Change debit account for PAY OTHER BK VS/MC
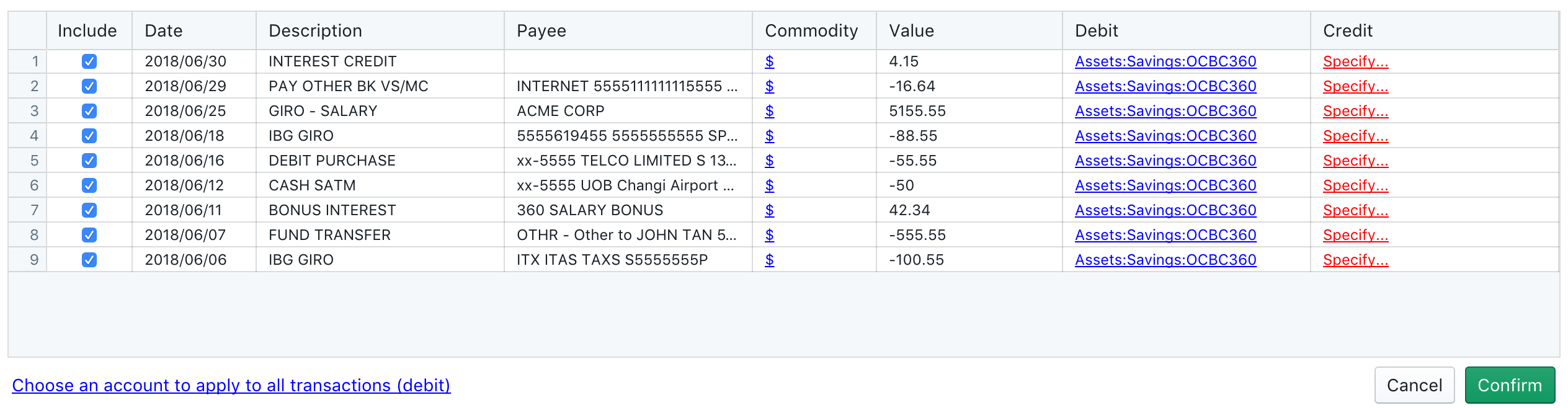The height and width of the screenshot is (408, 1568). click(x=1165, y=86)
